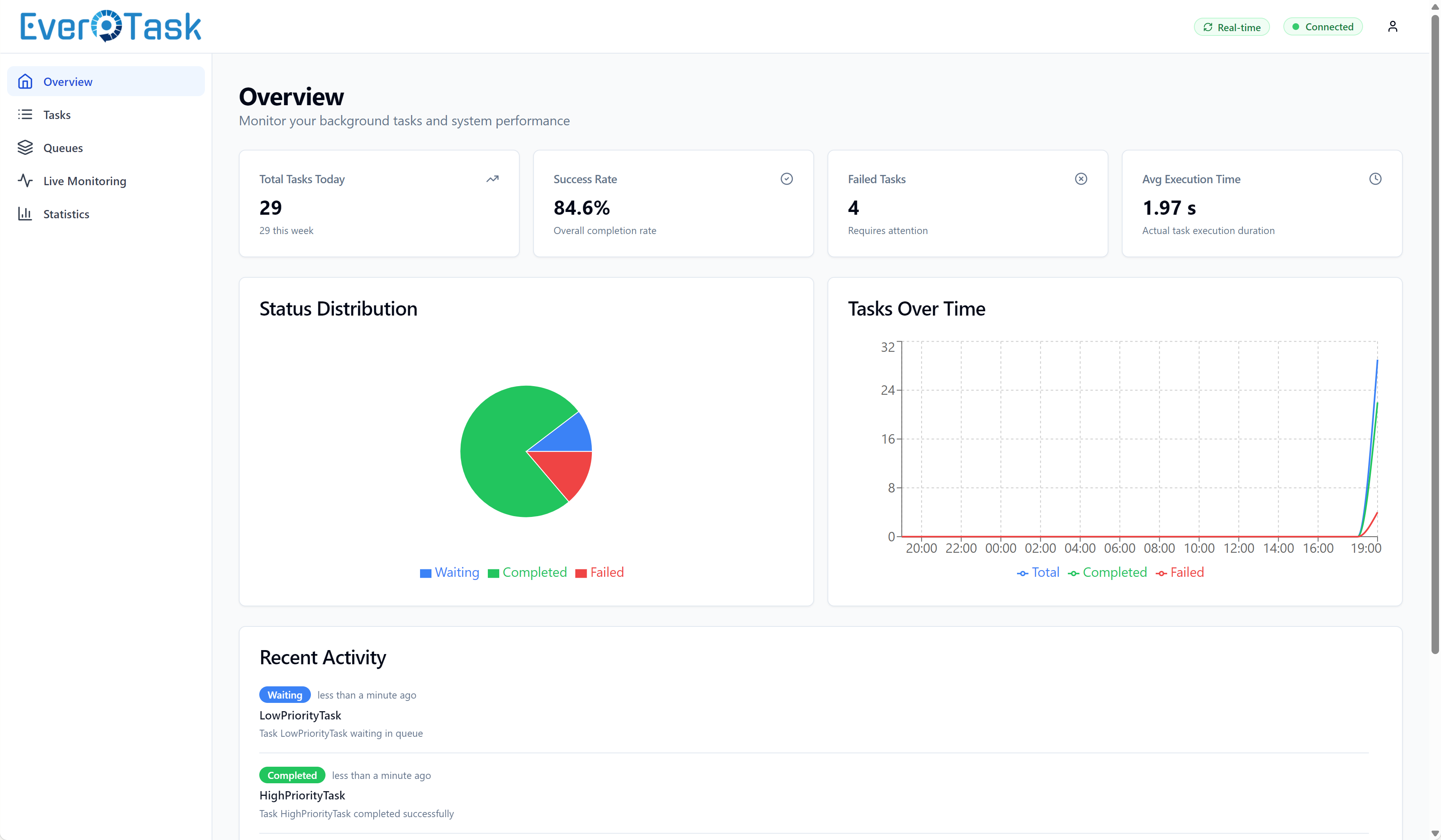Click the Real-time refresh button
The width and height of the screenshot is (1441, 840).
[x=1231, y=26]
